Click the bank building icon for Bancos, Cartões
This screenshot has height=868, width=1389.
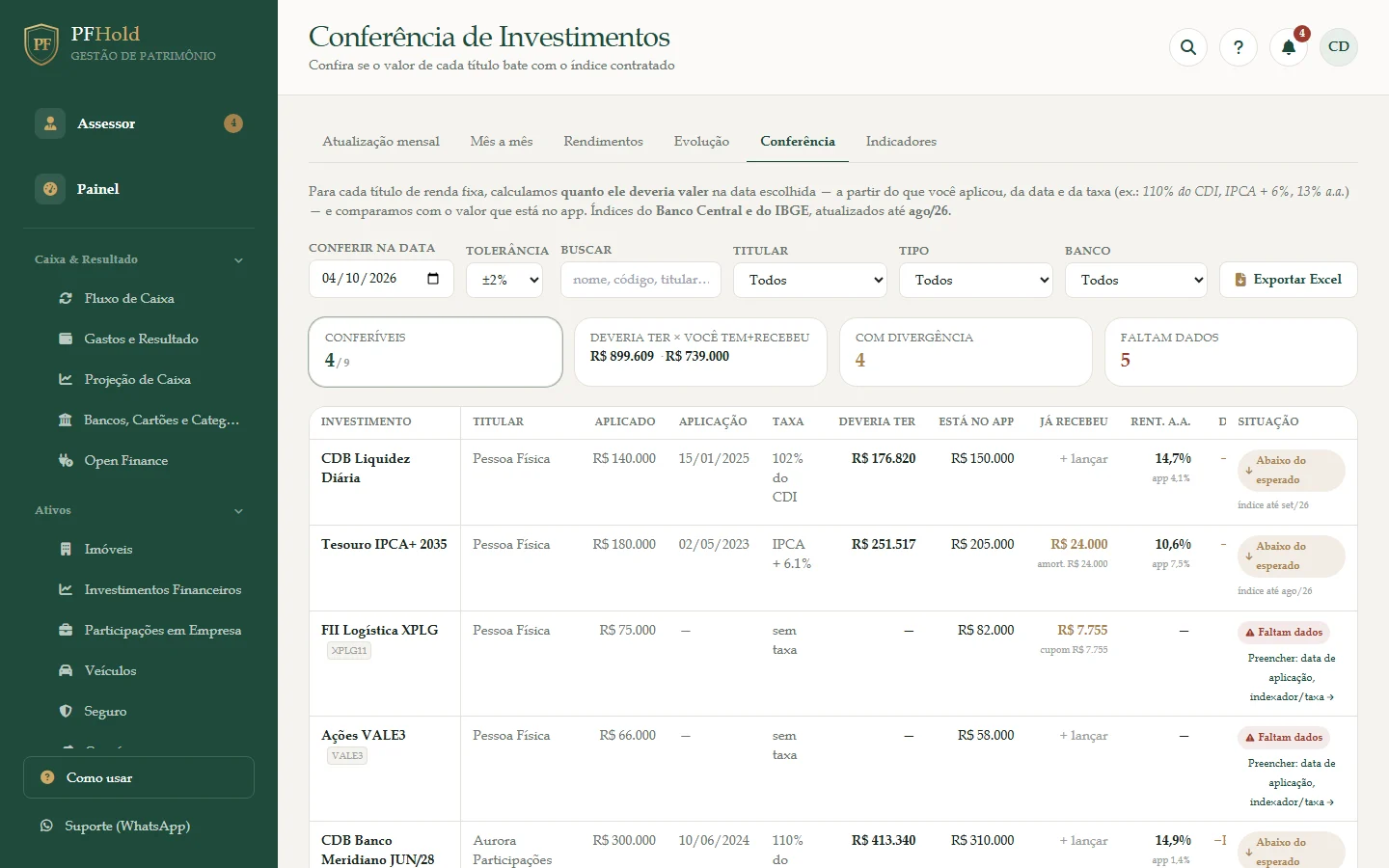point(66,420)
